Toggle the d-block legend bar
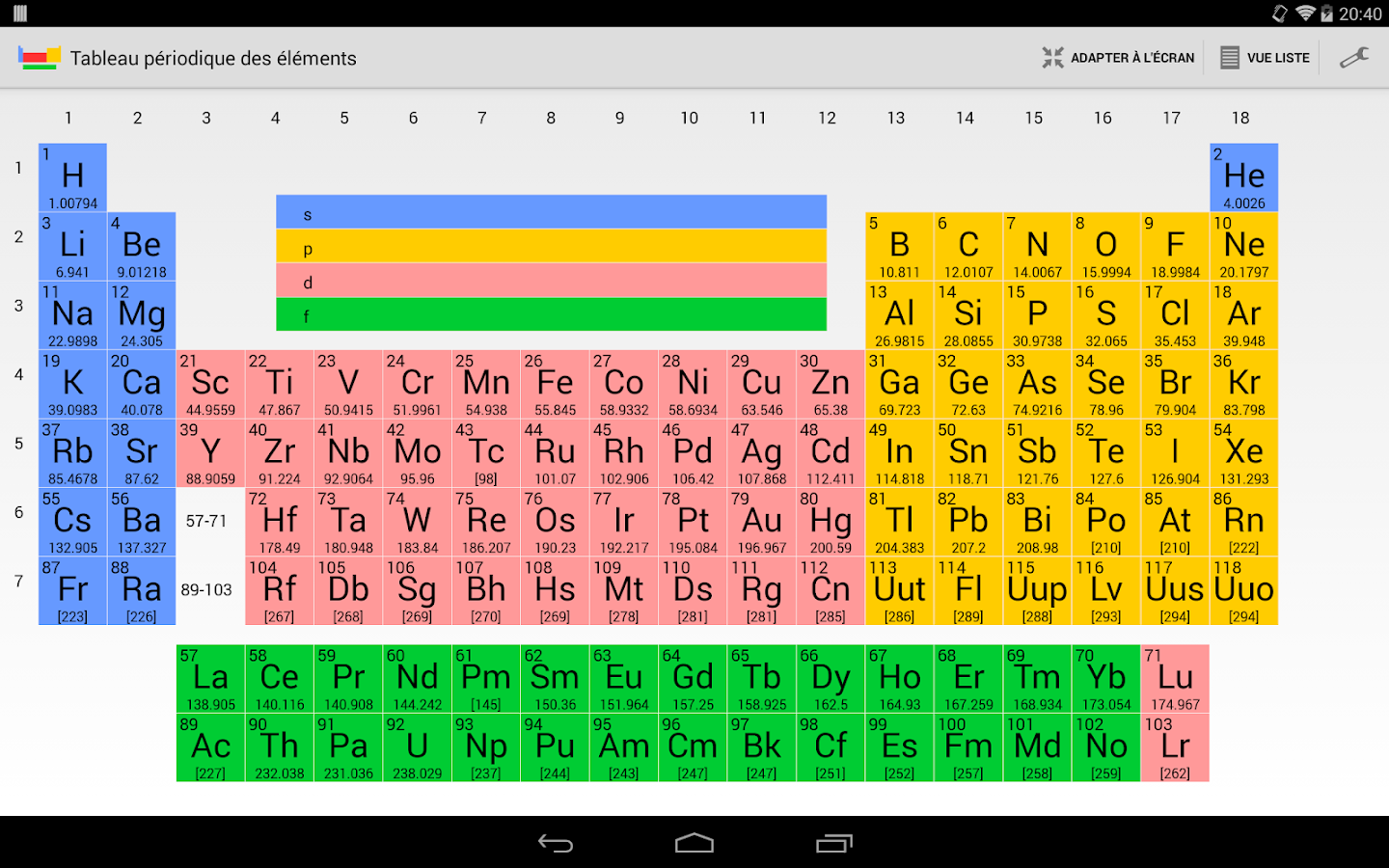This screenshot has height=868, width=1389. coord(551,282)
